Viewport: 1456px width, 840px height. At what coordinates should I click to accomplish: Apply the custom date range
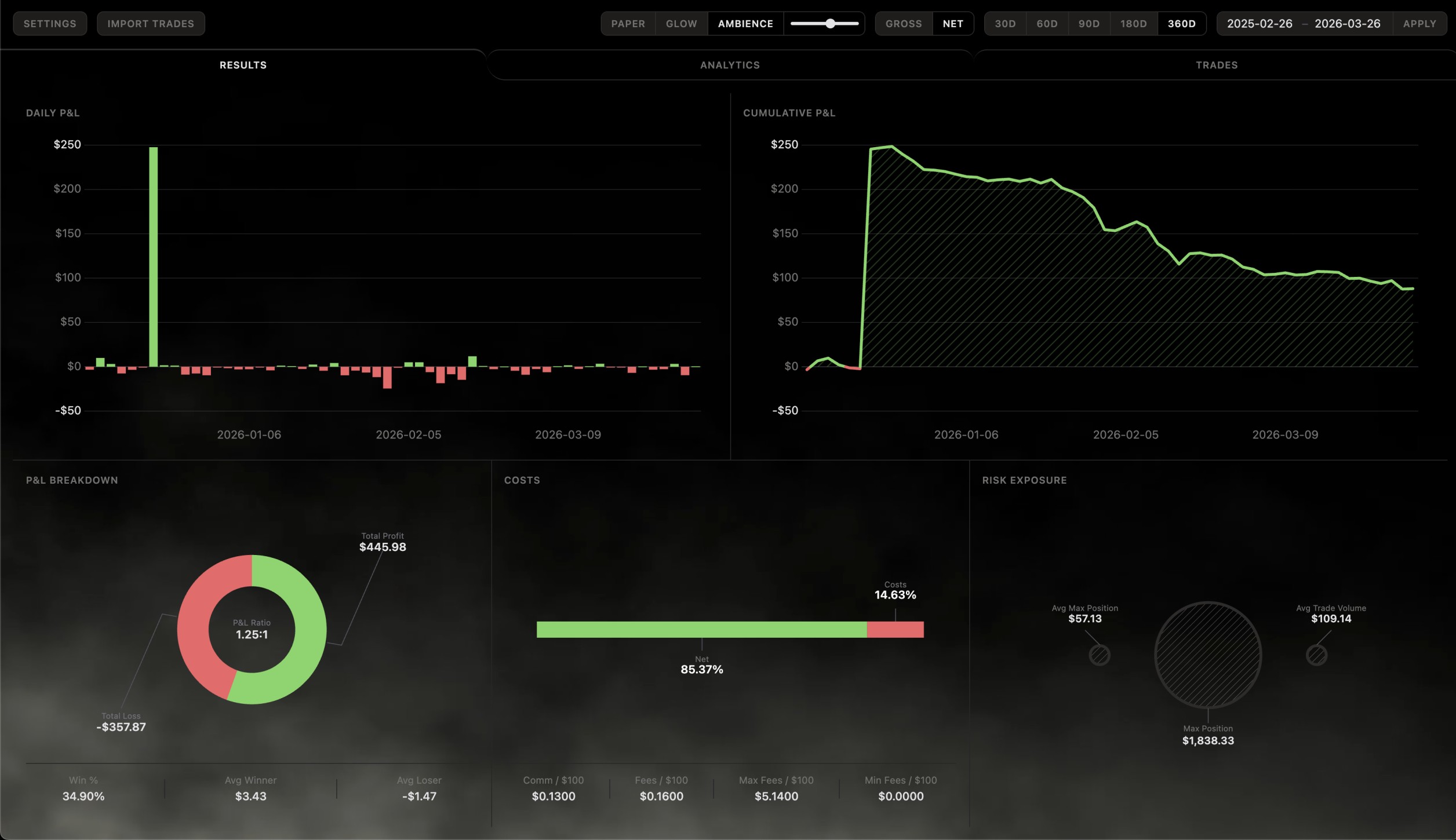[1419, 24]
